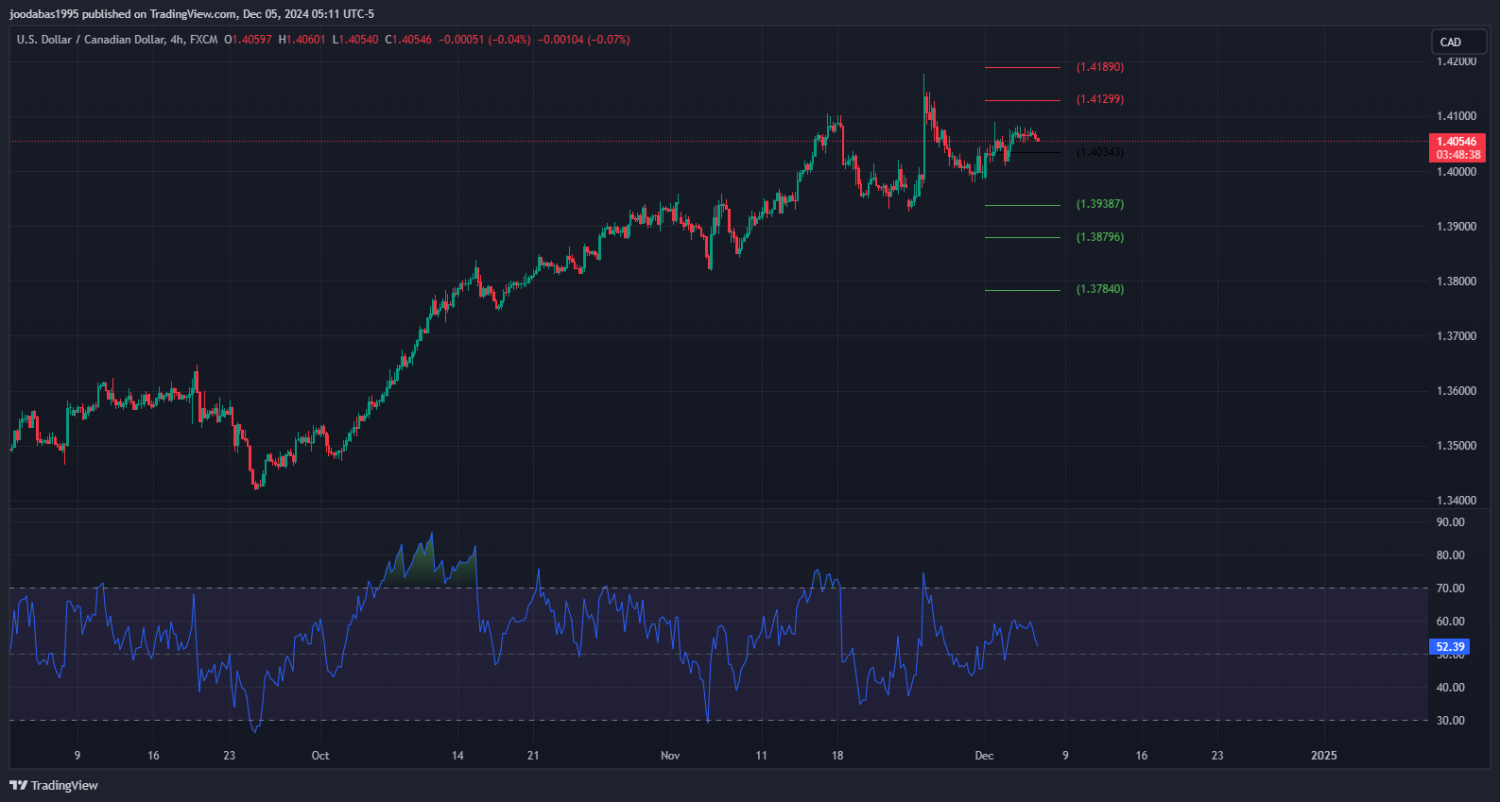Click the RSI axis label 60.00

(x=1450, y=621)
